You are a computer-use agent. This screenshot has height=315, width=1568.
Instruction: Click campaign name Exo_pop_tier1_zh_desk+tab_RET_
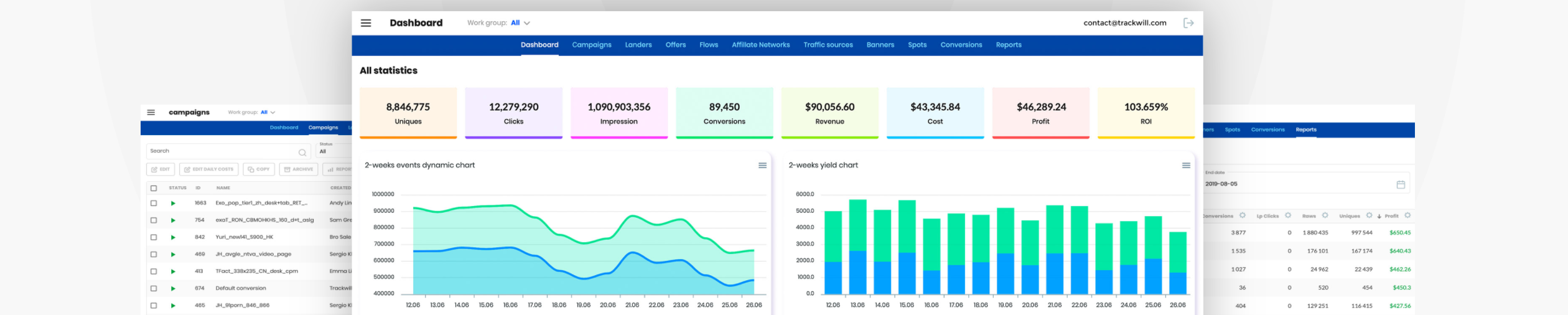point(261,203)
